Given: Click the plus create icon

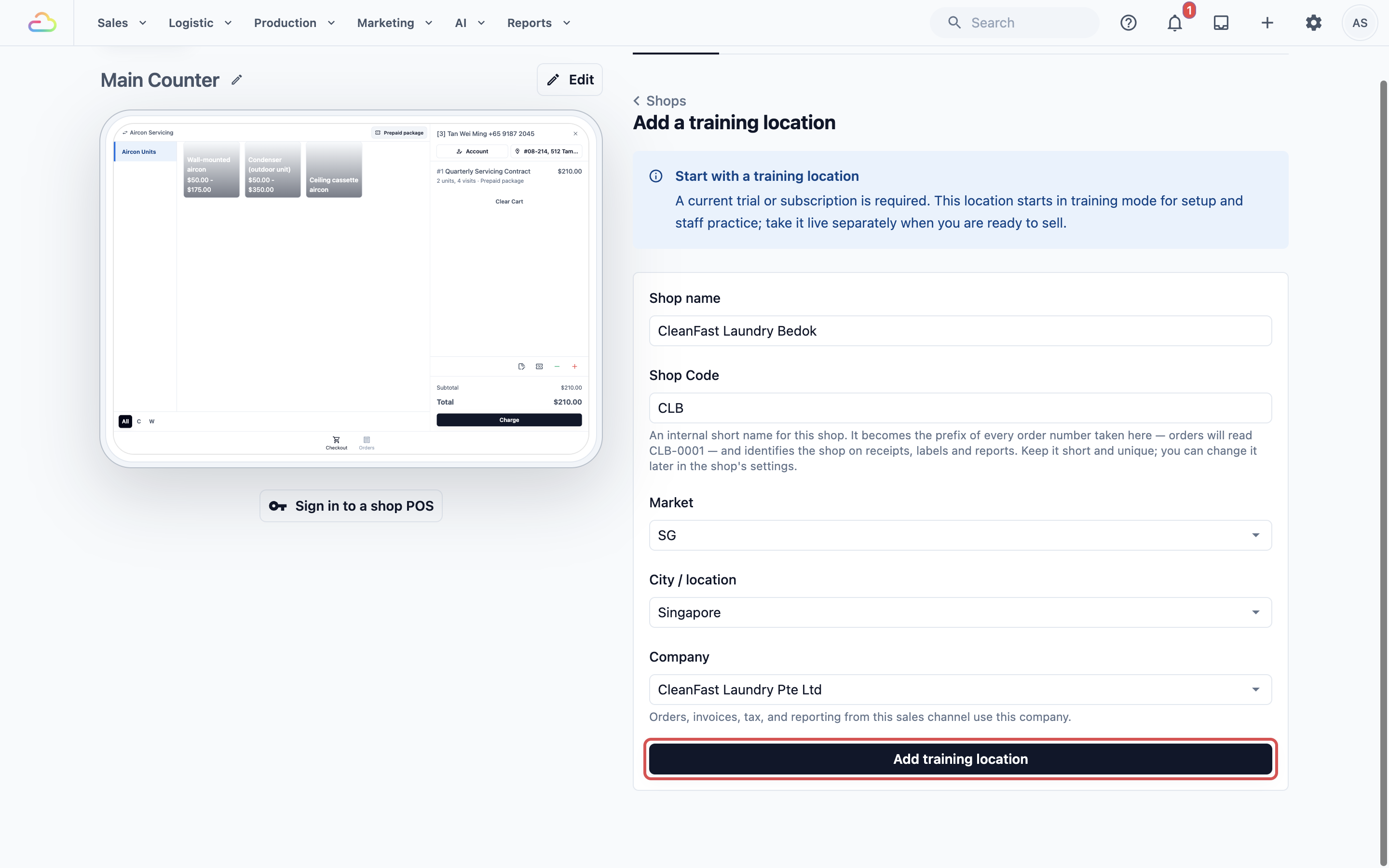Looking at the screenshot, I should (x=1267, y=23).
